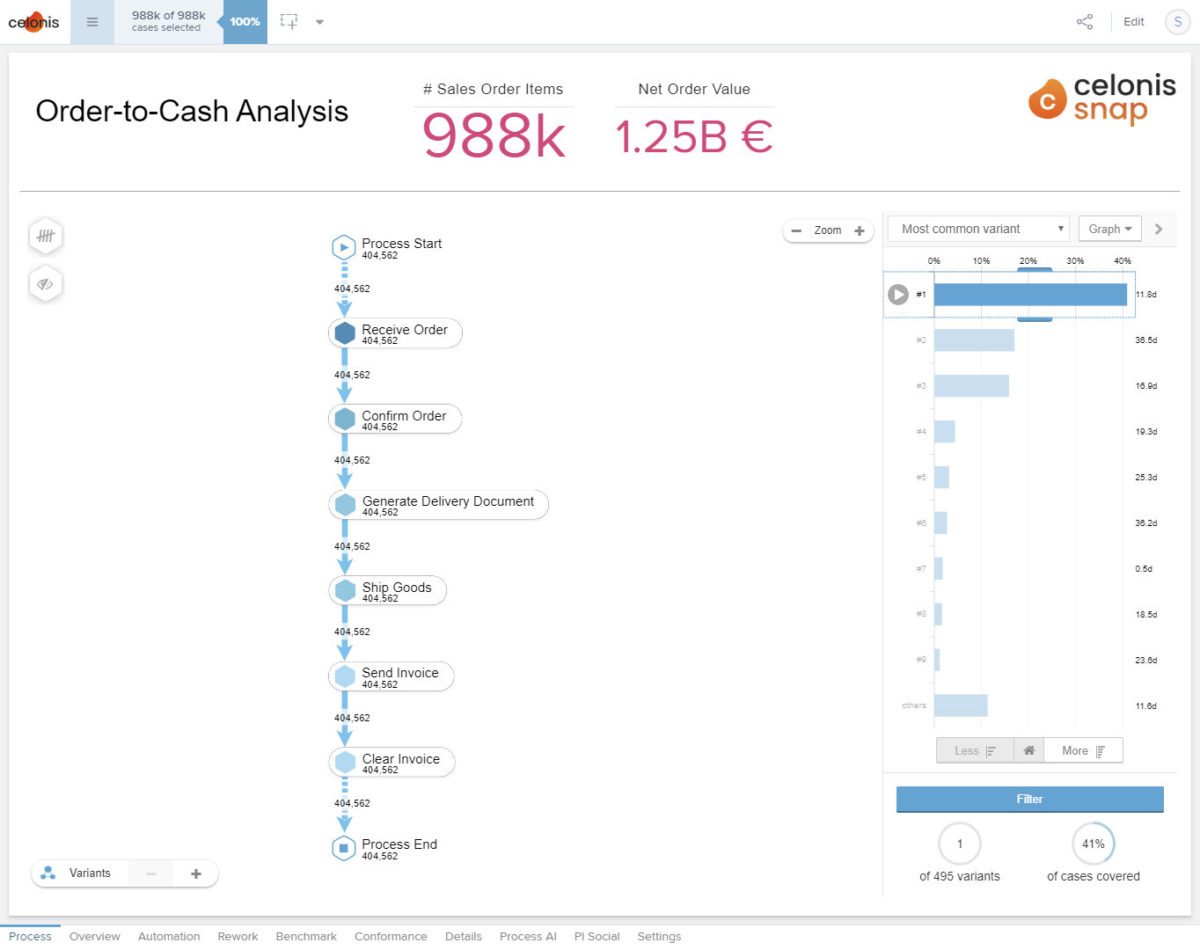The height and width of the screenshot is (950, 1200).
Task: Click the Celonis Snap logo
Action: (1100, 101)
